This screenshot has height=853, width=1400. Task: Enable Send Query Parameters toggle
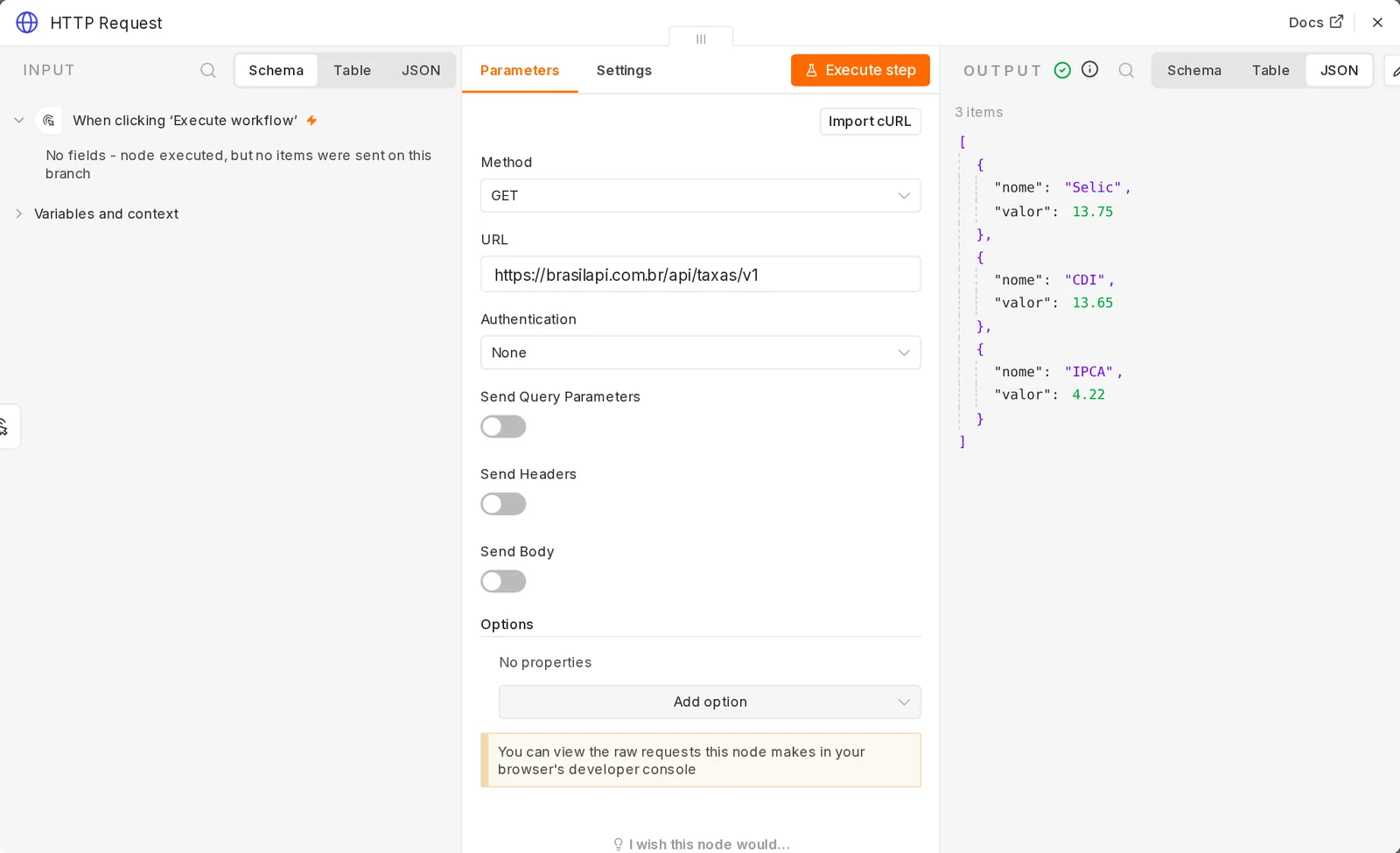pyautogui.click(x=503, y=427)
